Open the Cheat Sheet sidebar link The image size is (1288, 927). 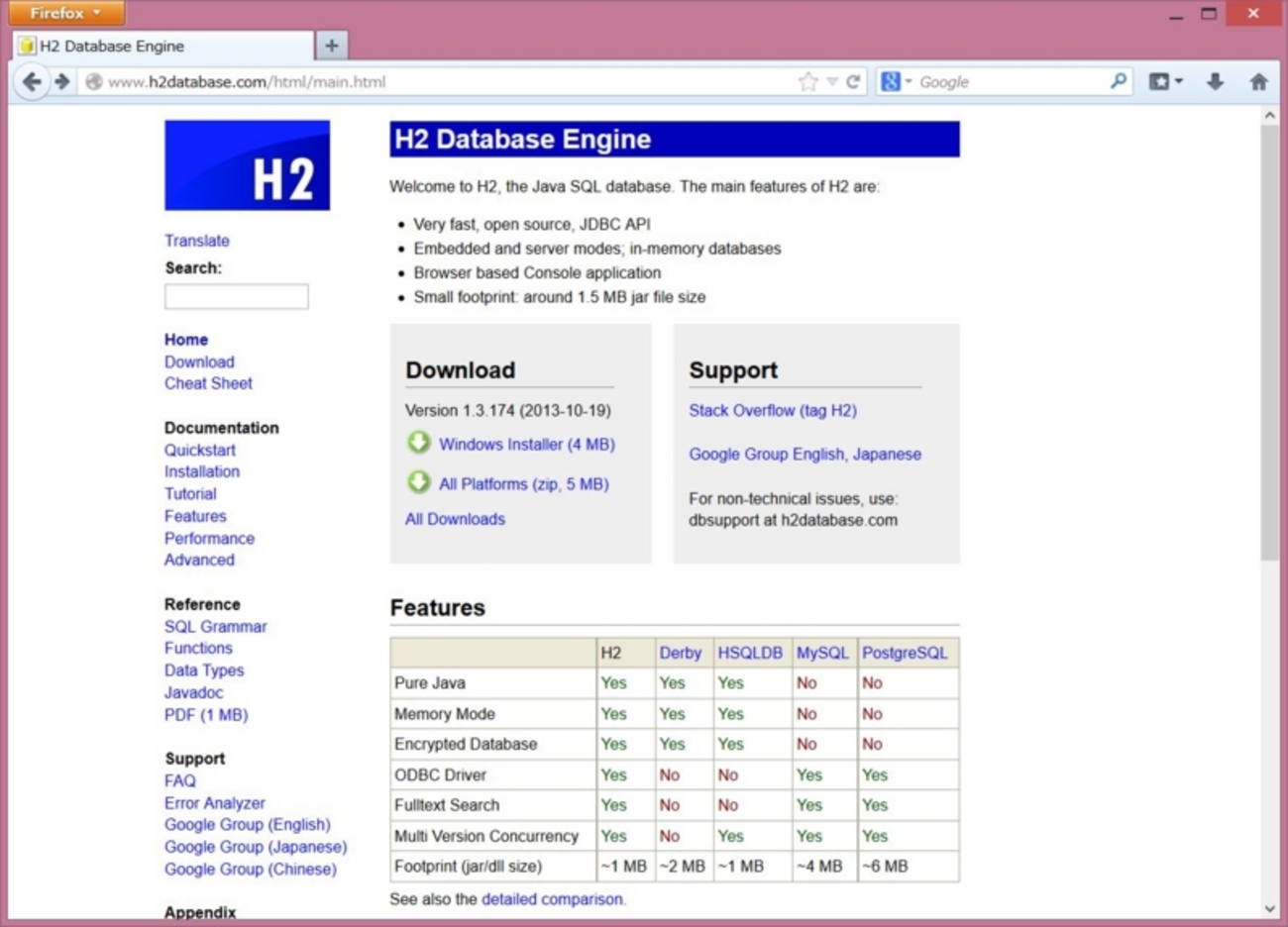click(x=208, y=383)
